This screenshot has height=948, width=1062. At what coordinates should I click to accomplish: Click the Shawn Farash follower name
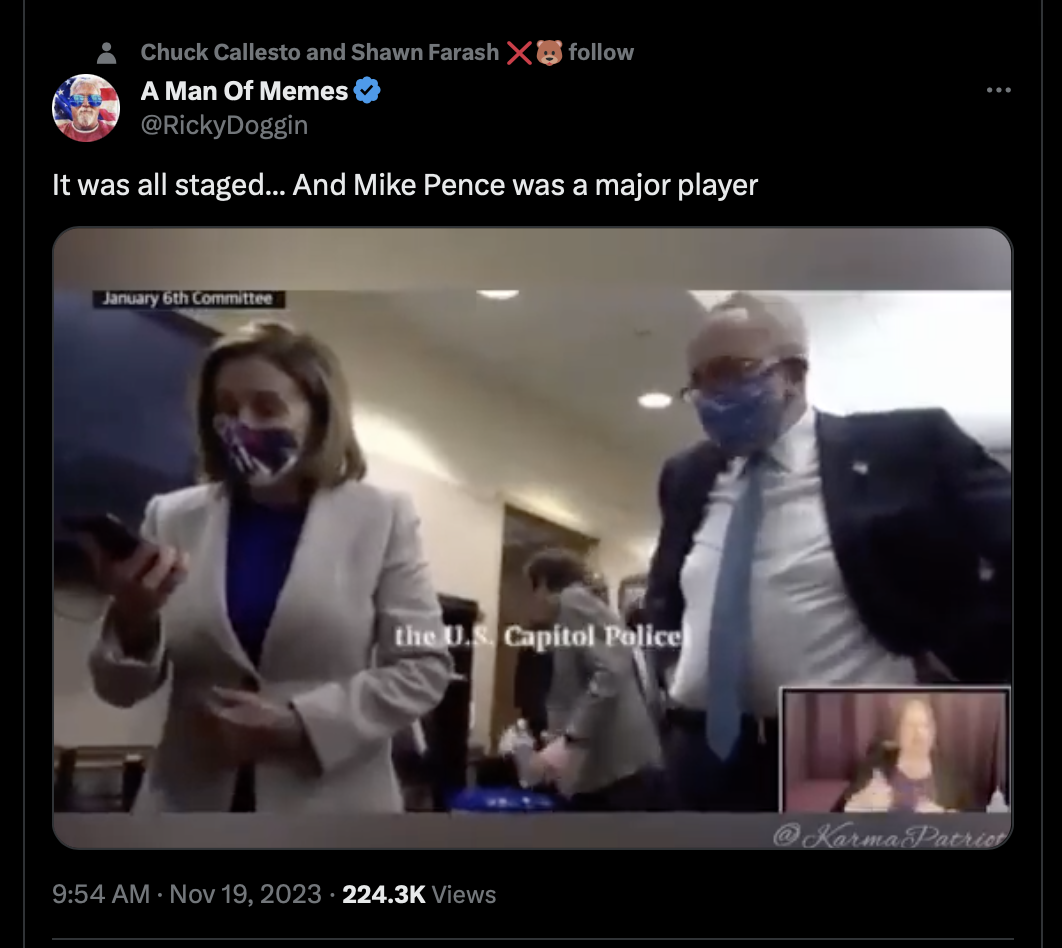425,52
